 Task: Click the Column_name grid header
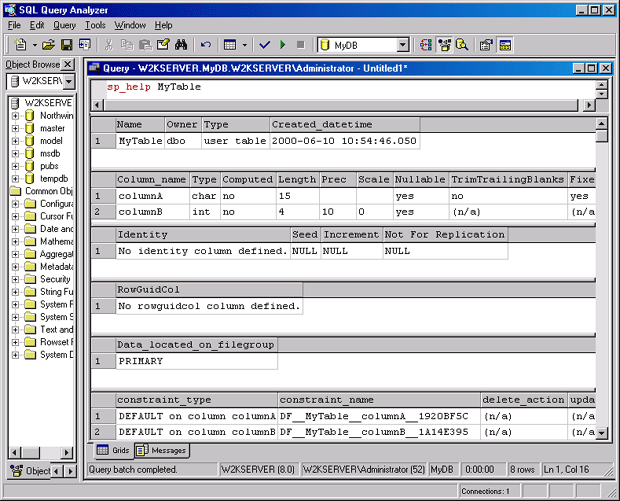(x=152, y=180)
